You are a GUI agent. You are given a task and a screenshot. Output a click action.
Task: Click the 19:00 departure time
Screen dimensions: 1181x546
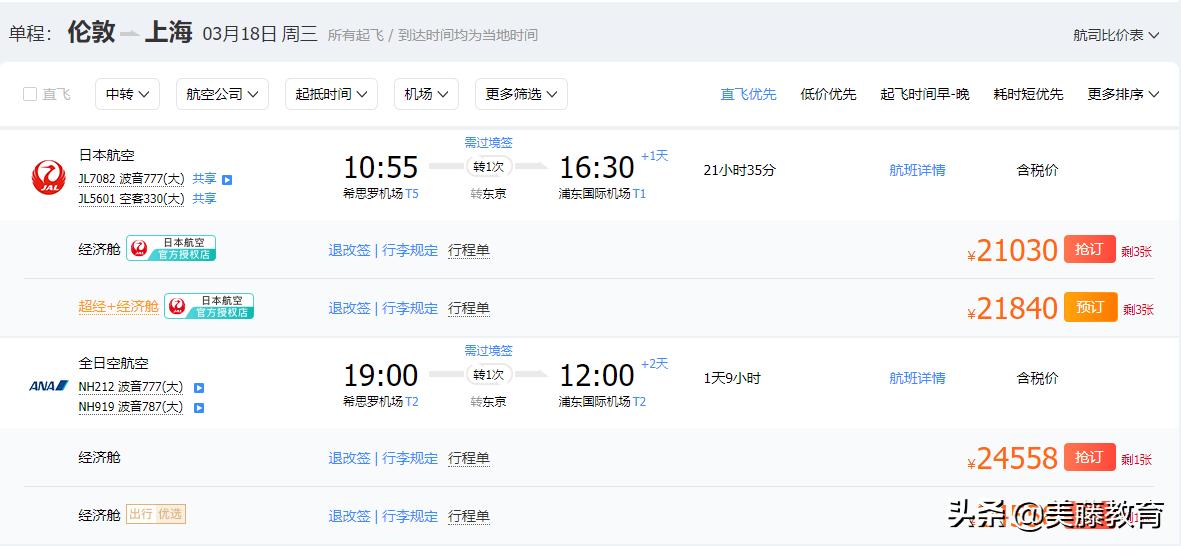point(380,375)
